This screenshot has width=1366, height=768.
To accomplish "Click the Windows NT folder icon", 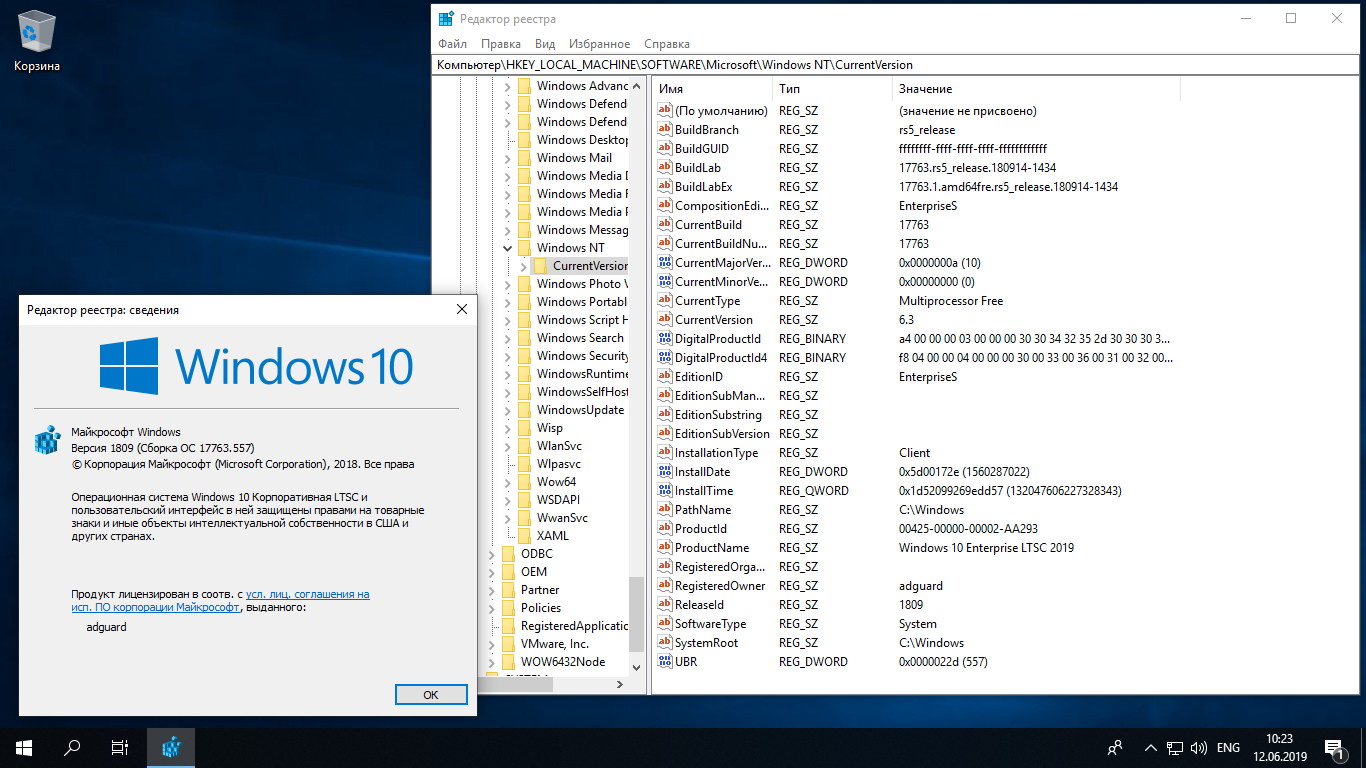I will coord(524,248).
